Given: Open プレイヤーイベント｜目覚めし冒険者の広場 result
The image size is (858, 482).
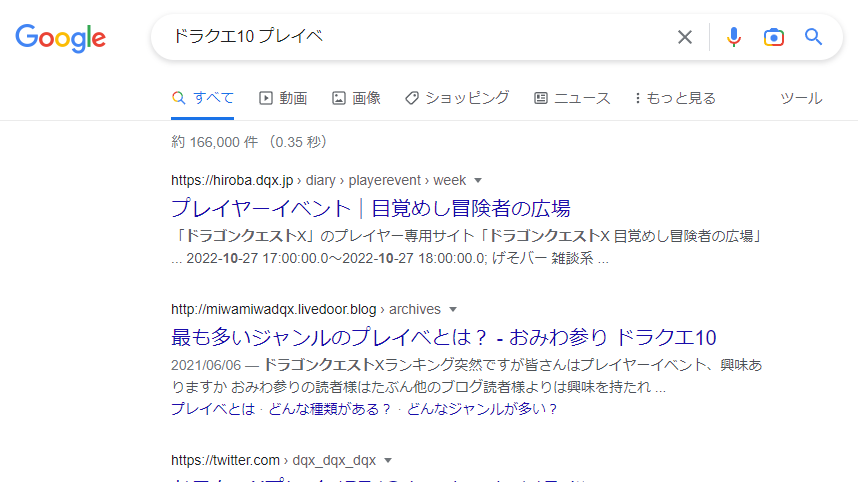Looking at the screenshot, I should tap(370, 208).
